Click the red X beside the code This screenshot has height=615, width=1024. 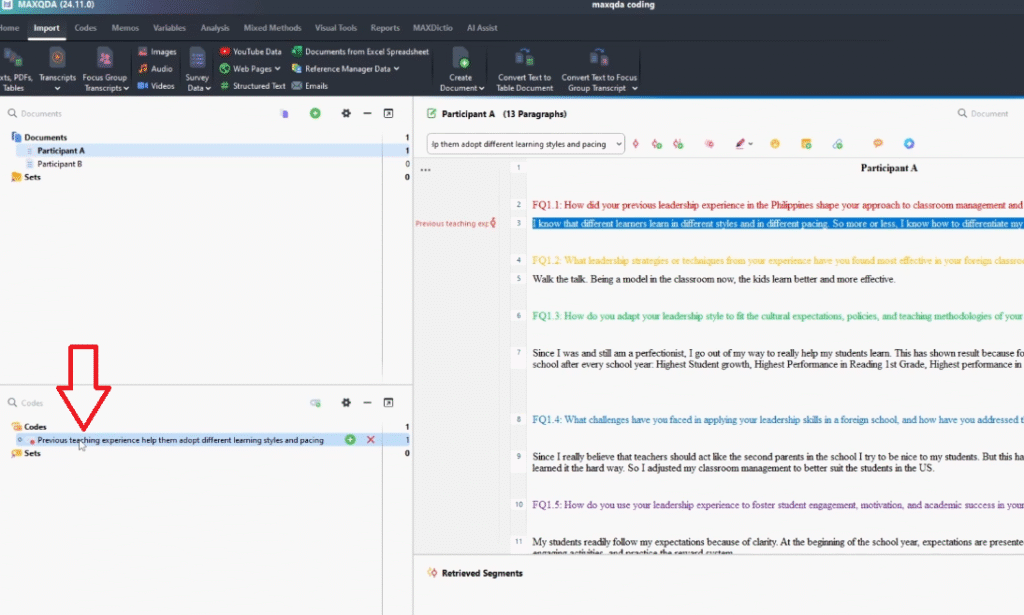click(x=371, y=440)
